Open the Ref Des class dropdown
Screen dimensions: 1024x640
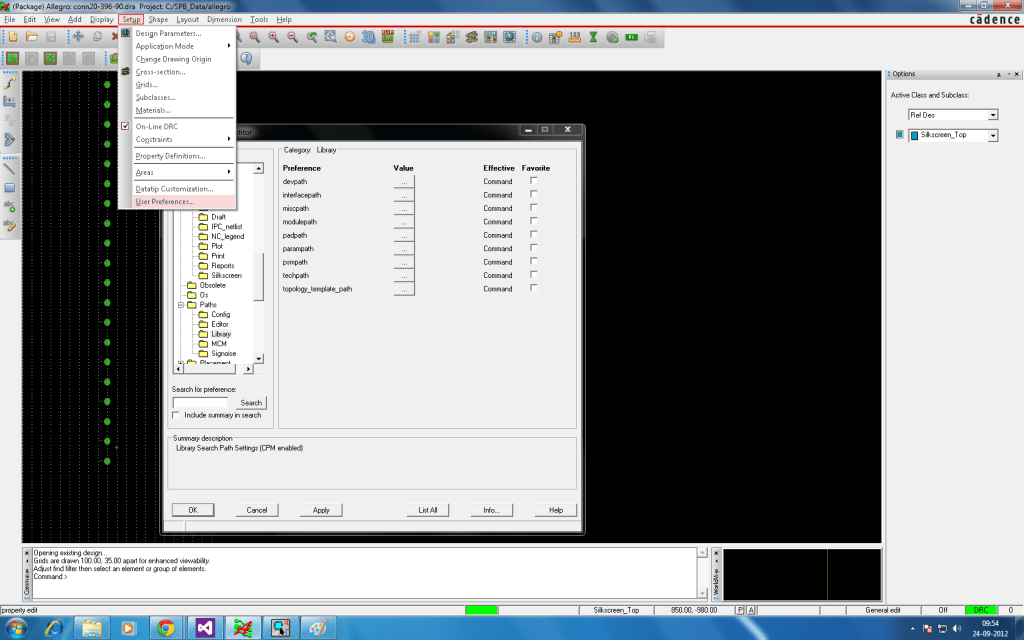[x=993, y=115]
